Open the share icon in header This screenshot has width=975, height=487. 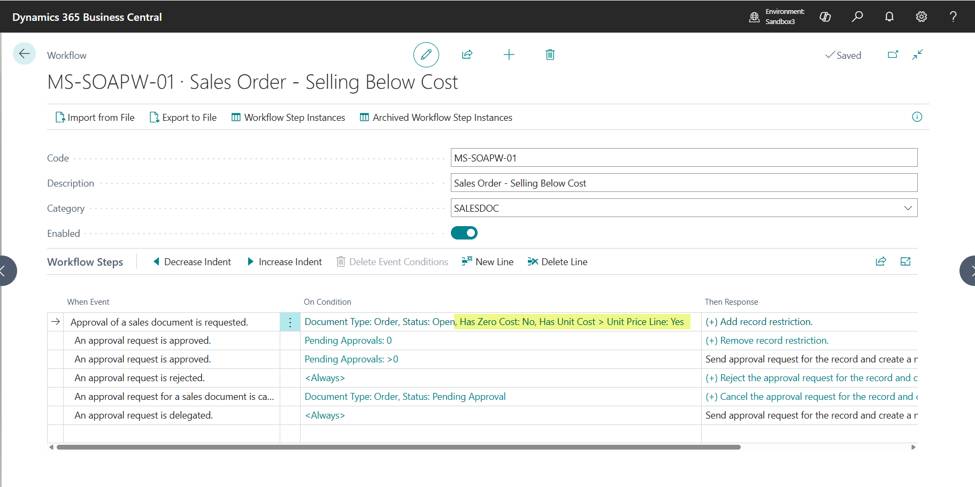click(x=467, y=55)
